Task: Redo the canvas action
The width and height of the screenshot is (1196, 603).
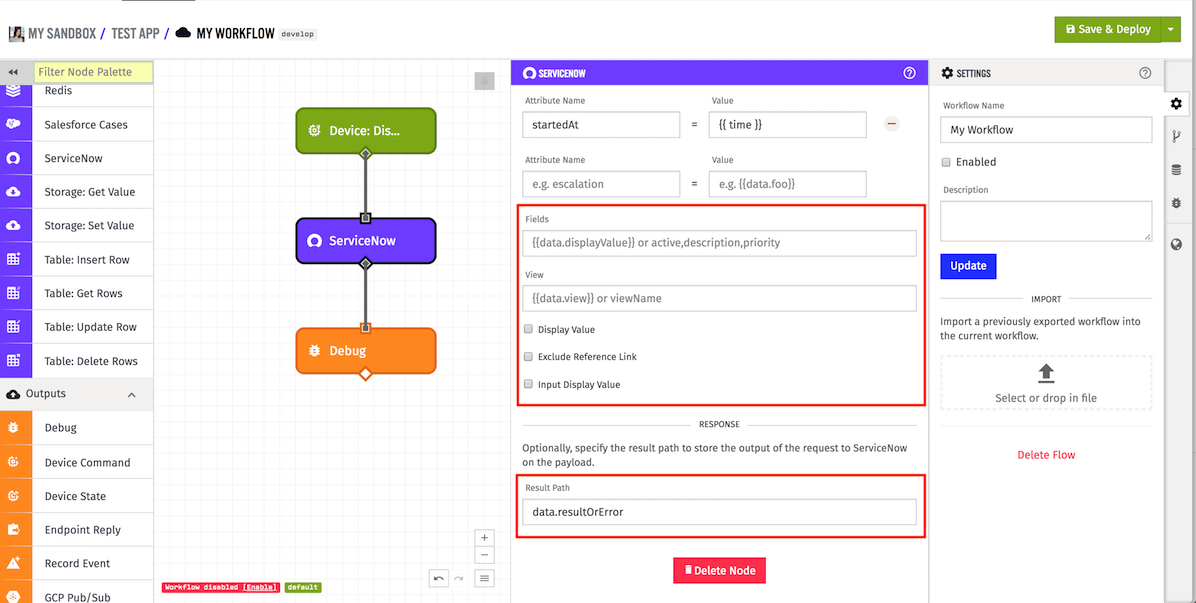Action: point(458,579)
